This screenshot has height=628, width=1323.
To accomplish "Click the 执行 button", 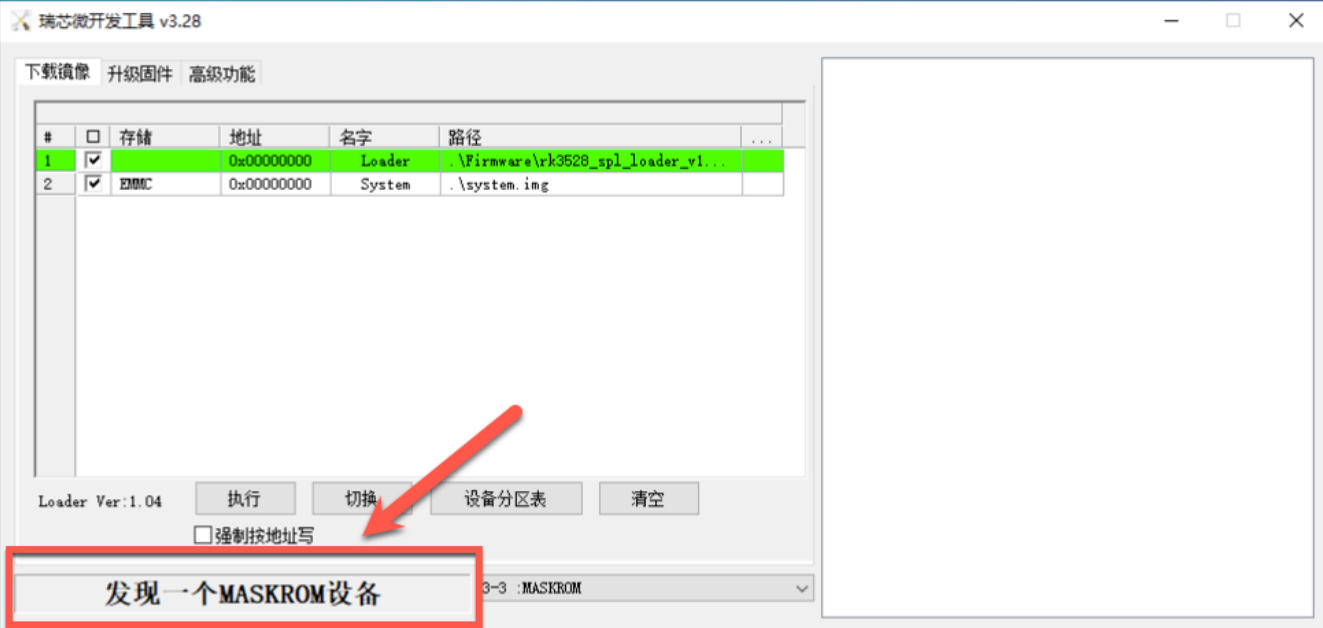I will pyautogui.click(x=245, y=499).
